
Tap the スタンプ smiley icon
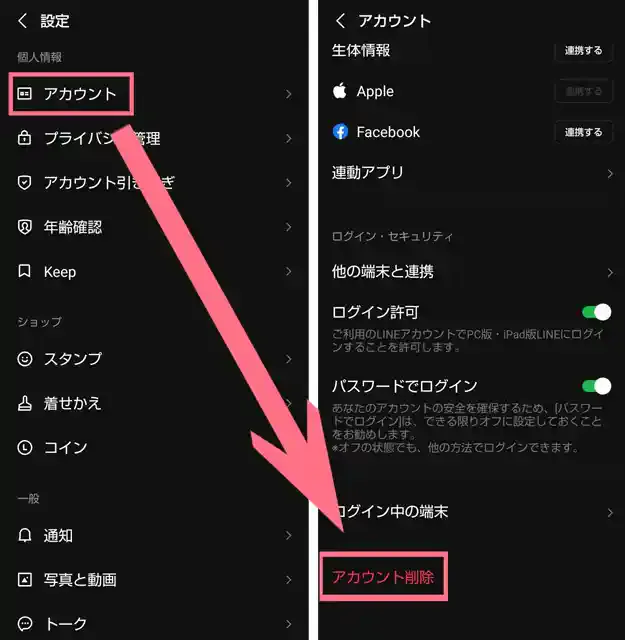click(24, 359)
